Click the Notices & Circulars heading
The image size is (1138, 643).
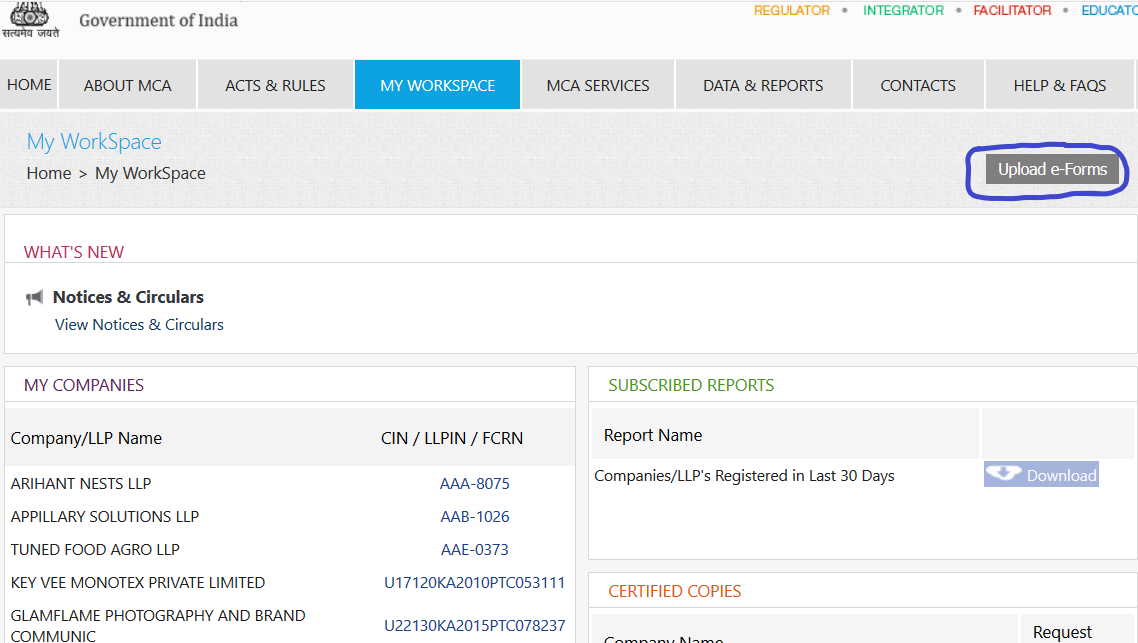click(128, 297)
